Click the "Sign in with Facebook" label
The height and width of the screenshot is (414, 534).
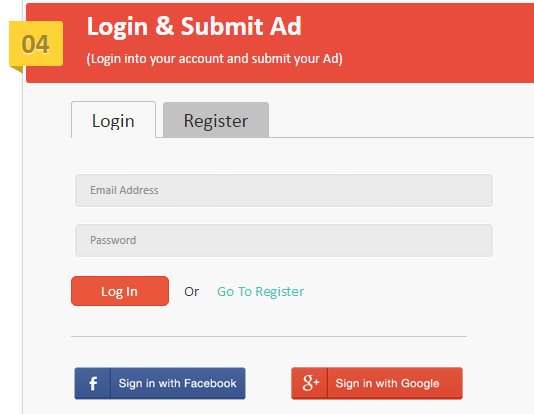pyautogui.click(x=177, y=383)
